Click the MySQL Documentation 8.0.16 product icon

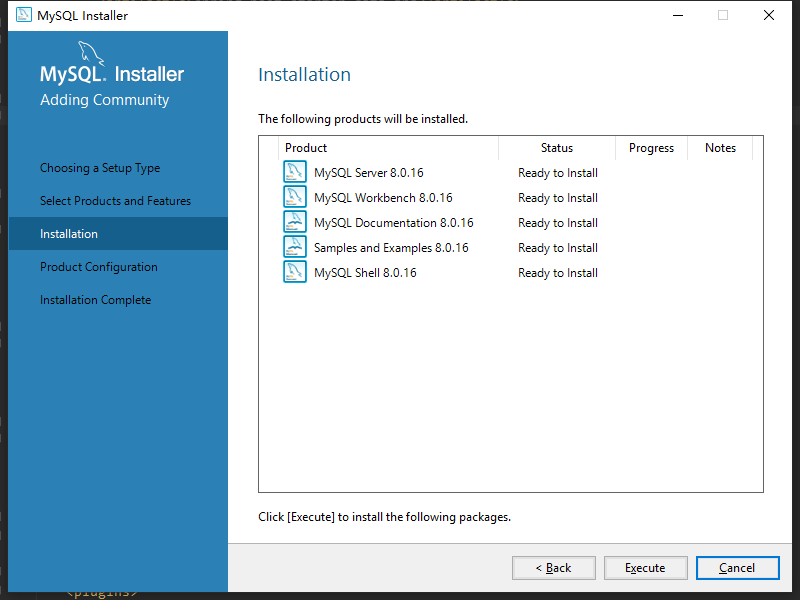click(295, 222)
